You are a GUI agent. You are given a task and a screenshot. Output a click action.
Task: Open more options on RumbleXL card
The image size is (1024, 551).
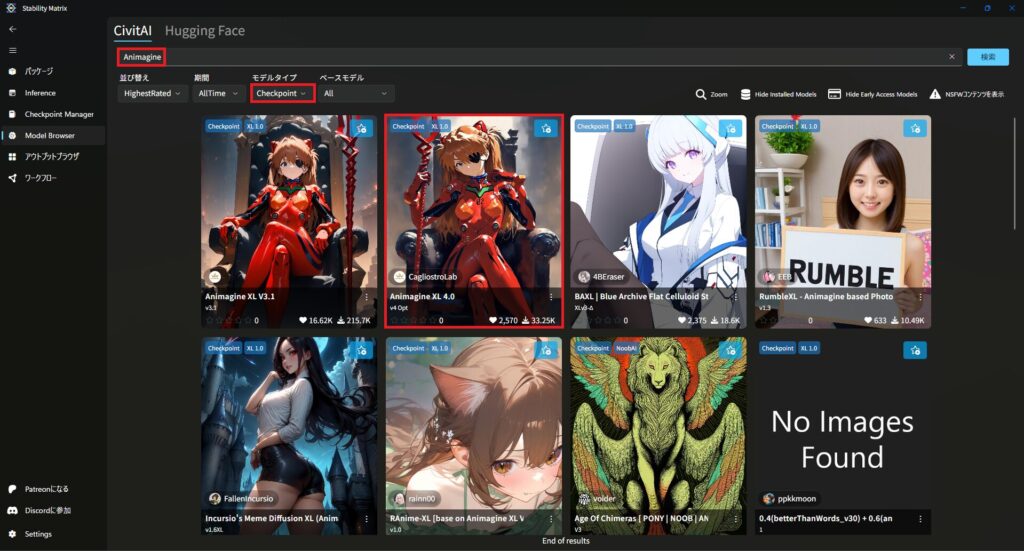pyautogui.click(x=921, y=296)
